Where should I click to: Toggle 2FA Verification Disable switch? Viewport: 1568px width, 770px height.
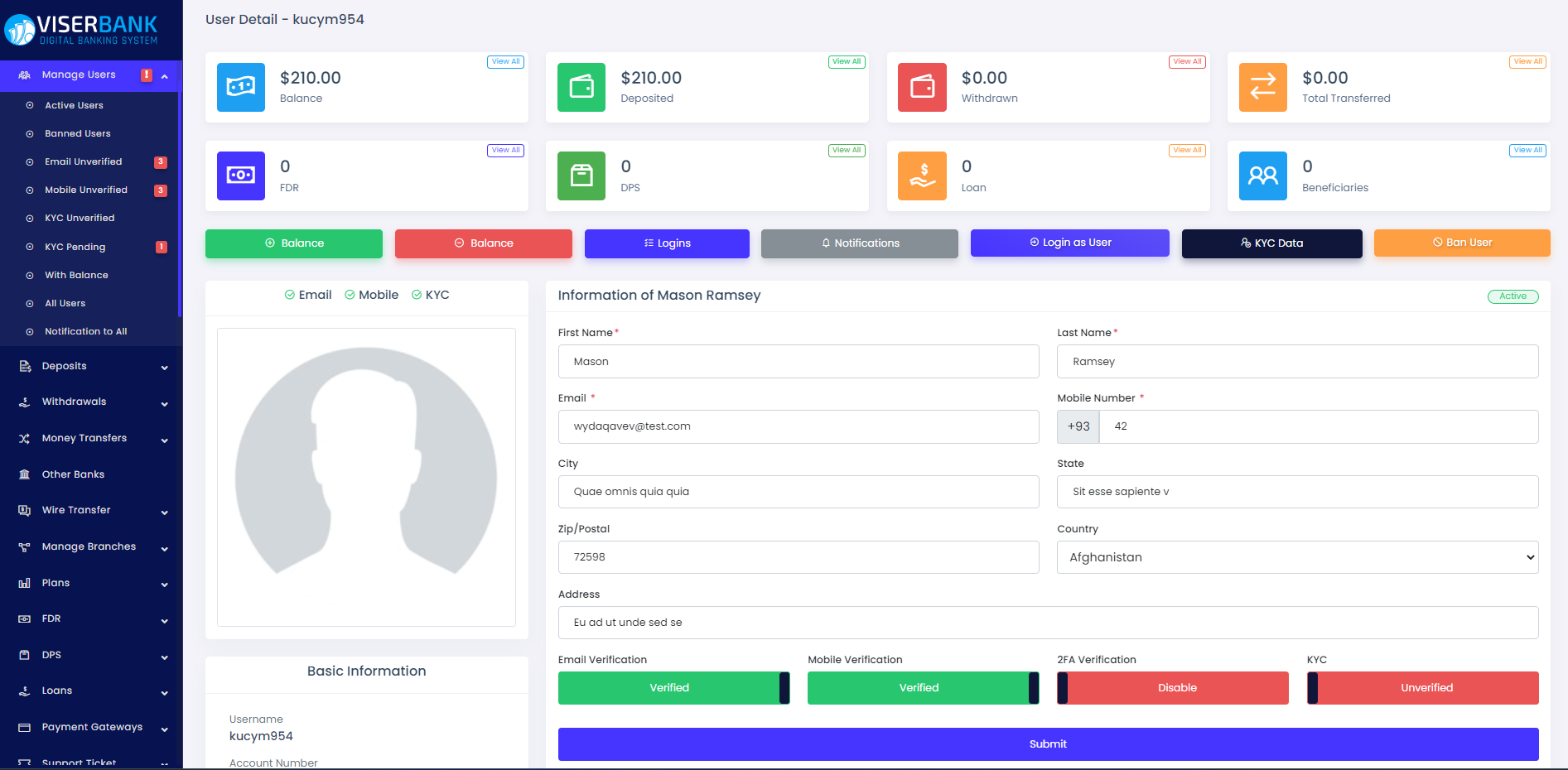tap(1173, 688)
